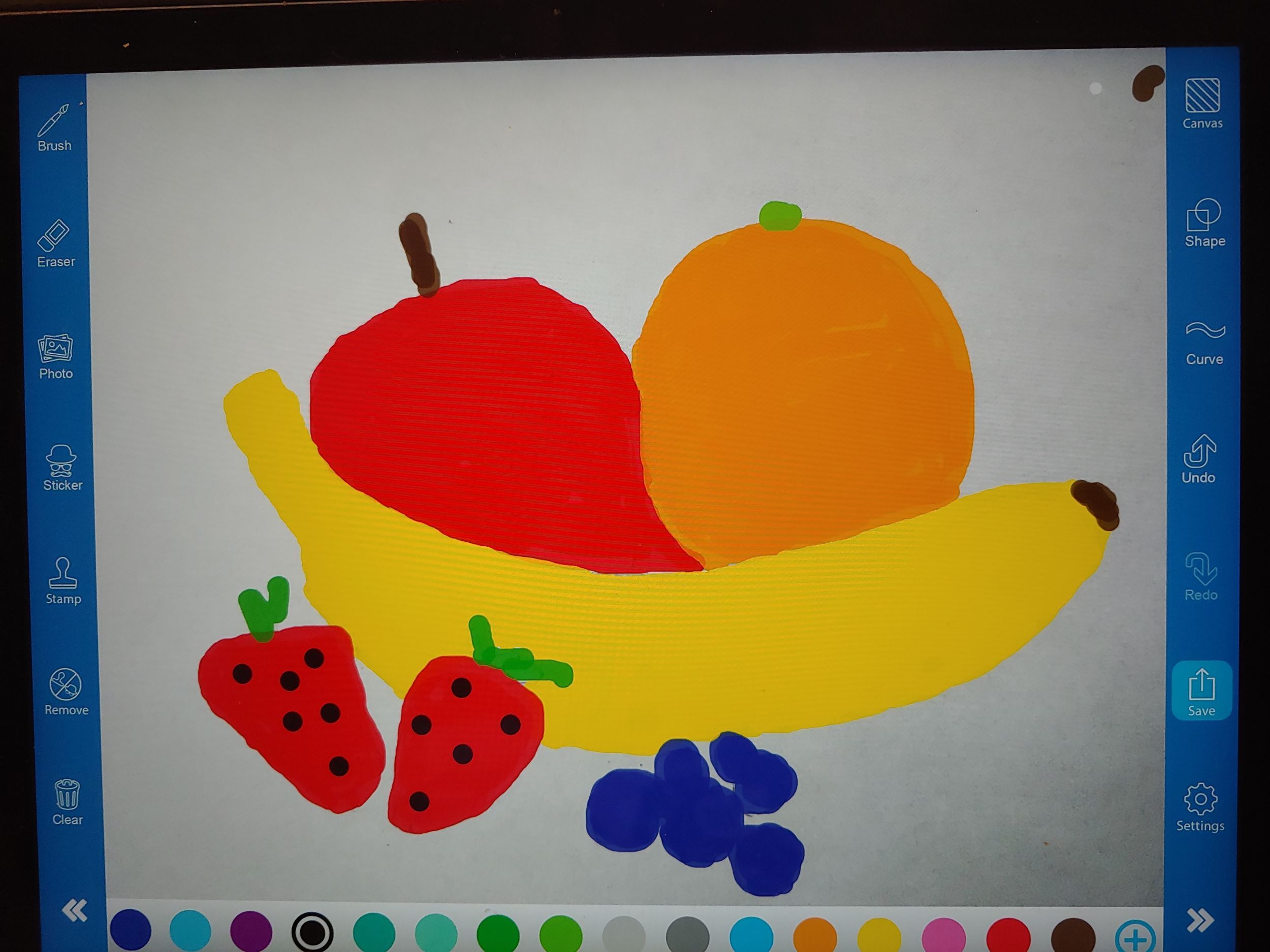Choose the Curve tool
Screen dimensions: 1270x952
click(1204, 343)
